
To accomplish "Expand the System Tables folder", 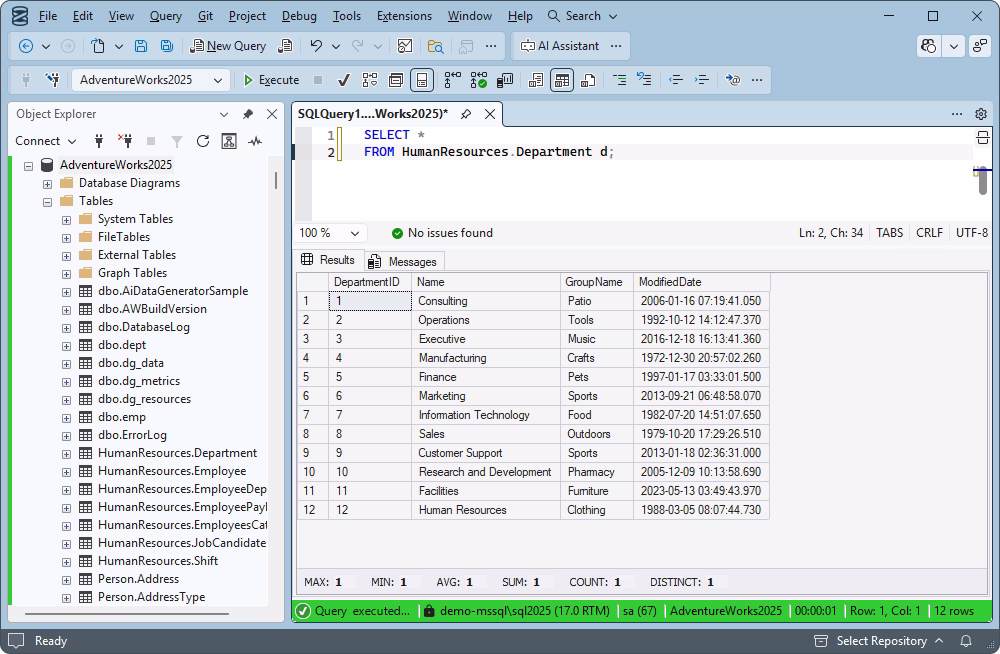I will pyautogui.click(x=66, y=220).
